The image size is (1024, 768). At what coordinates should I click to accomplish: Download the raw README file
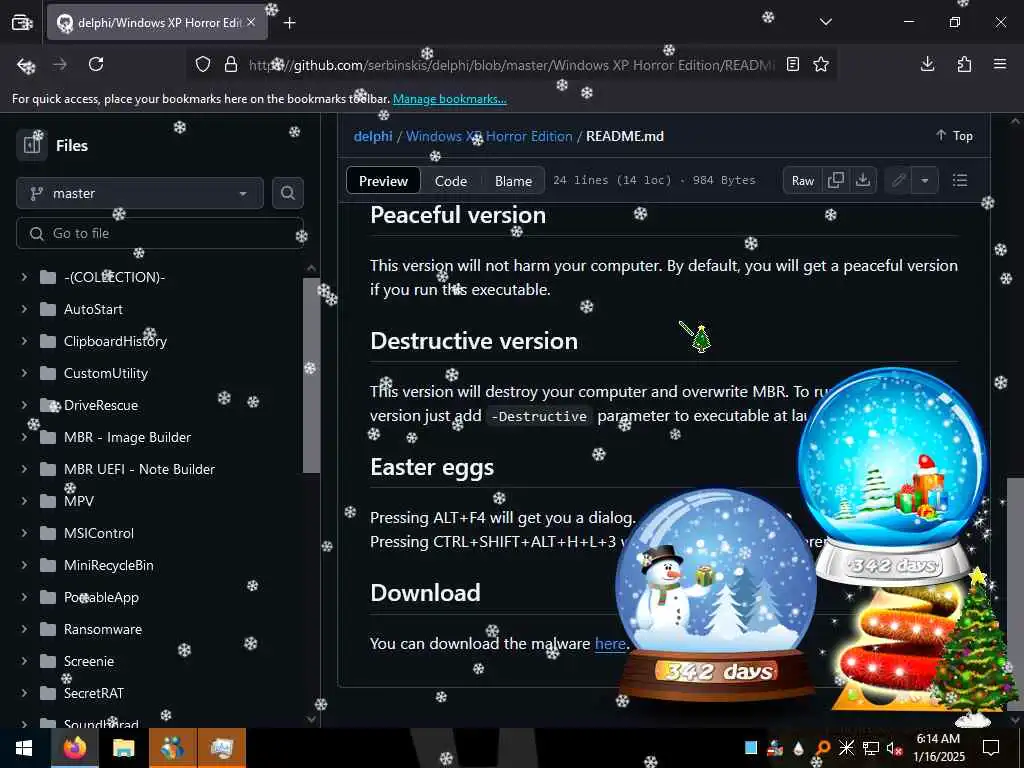pyautogui.click(x=863, y=180)
